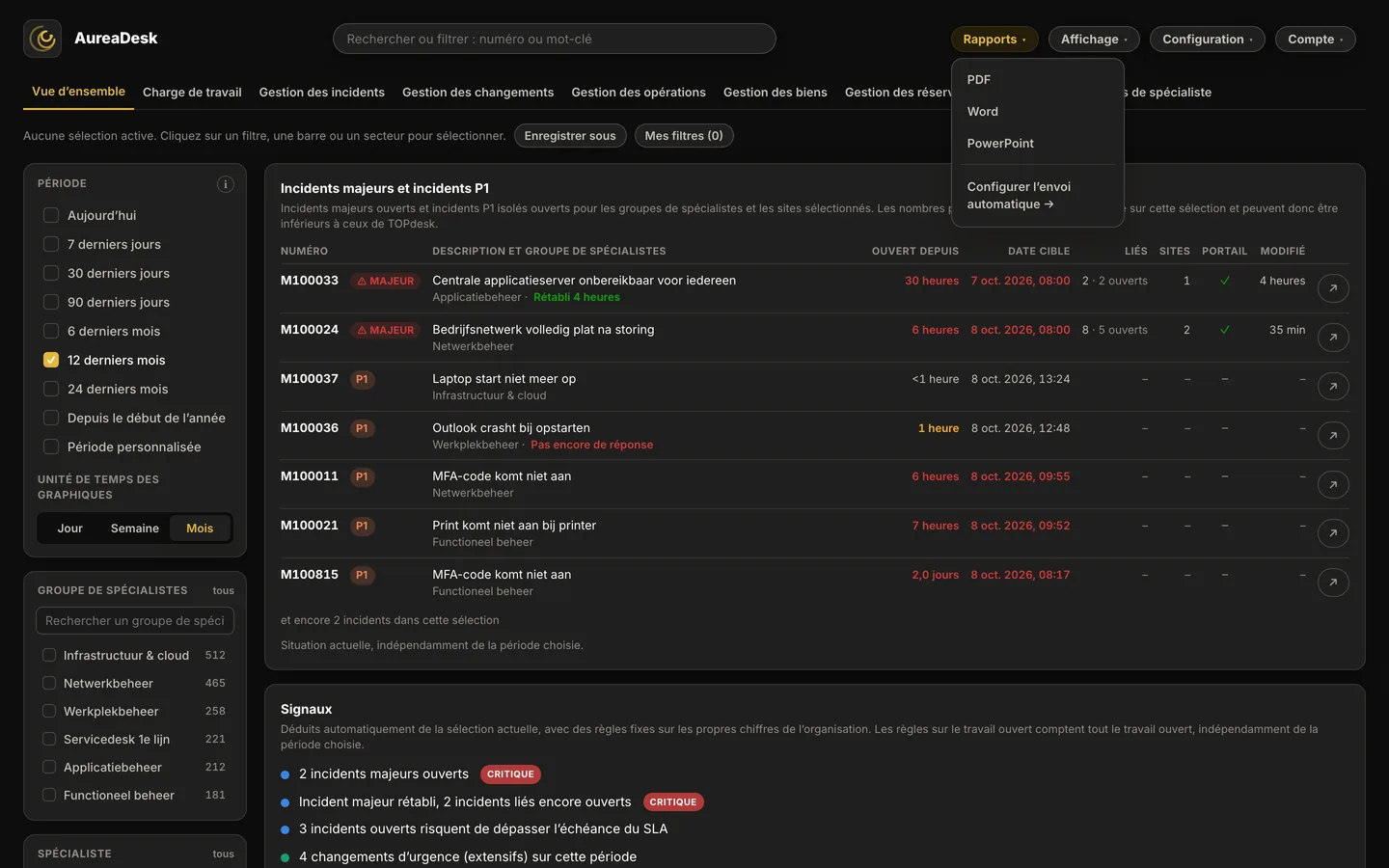This screenshot has width=1389, height=868.
Task: Select the Netwerkbeheer group checkbox
Action: pos(49,683)
